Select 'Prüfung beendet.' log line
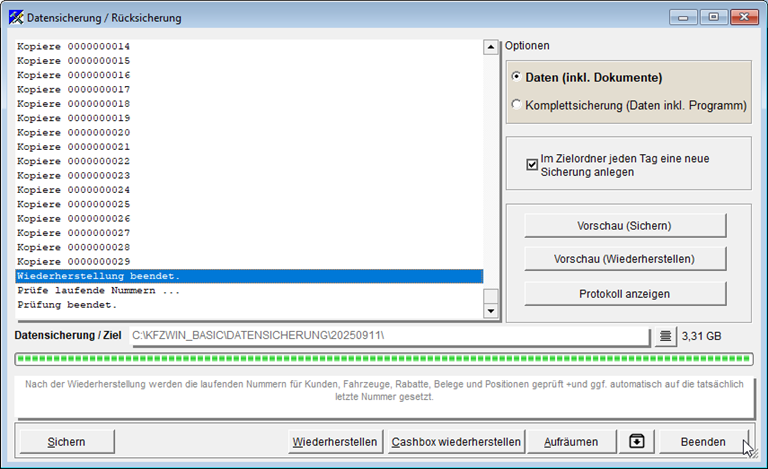Image resolution: width=768 pixels, height=469 pixels. click(249, 305)
